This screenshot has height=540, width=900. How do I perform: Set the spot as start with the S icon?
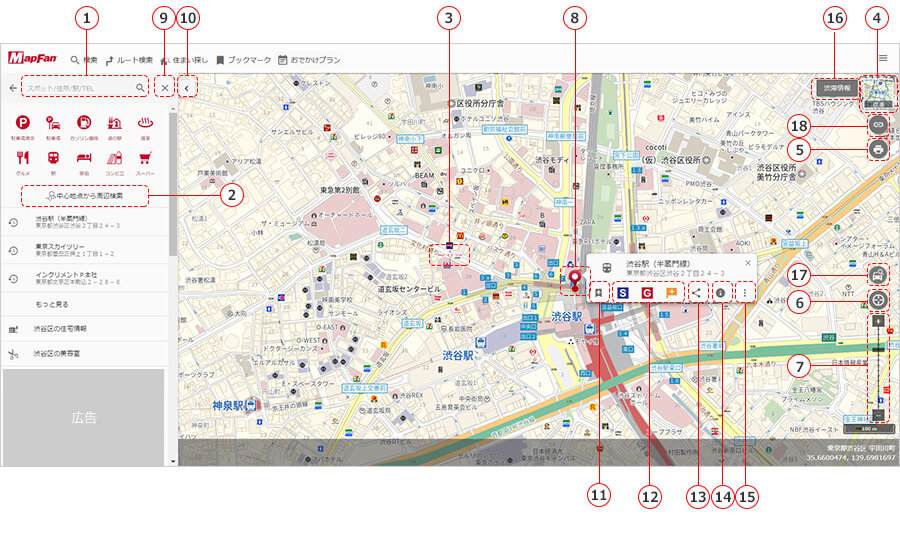point(623,293)
